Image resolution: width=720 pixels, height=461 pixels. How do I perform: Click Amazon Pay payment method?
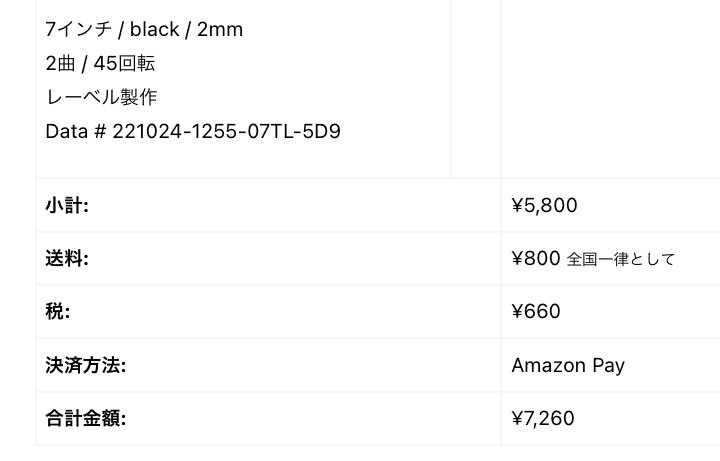point(568,365)
